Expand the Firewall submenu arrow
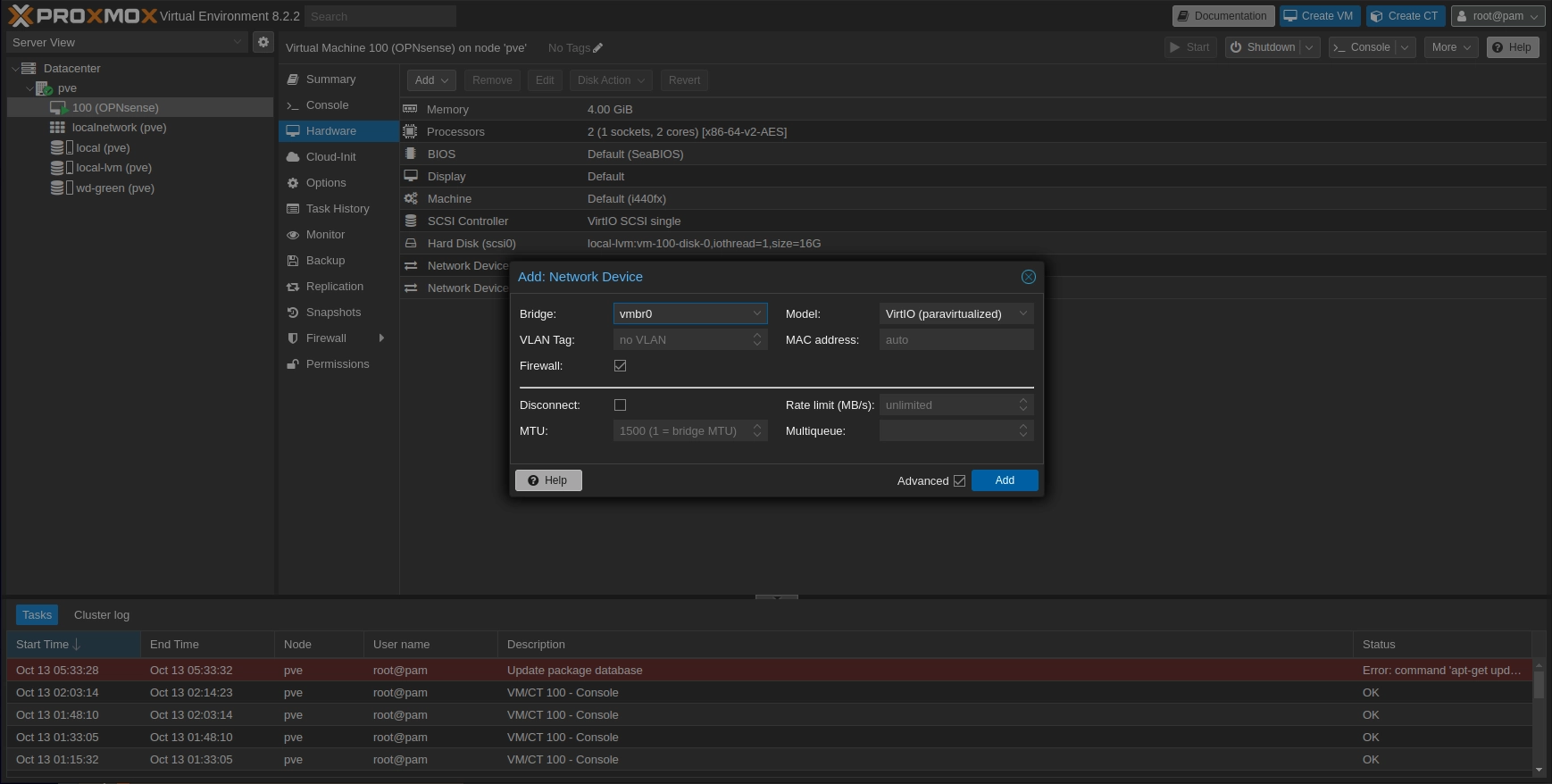 (381, 338)
